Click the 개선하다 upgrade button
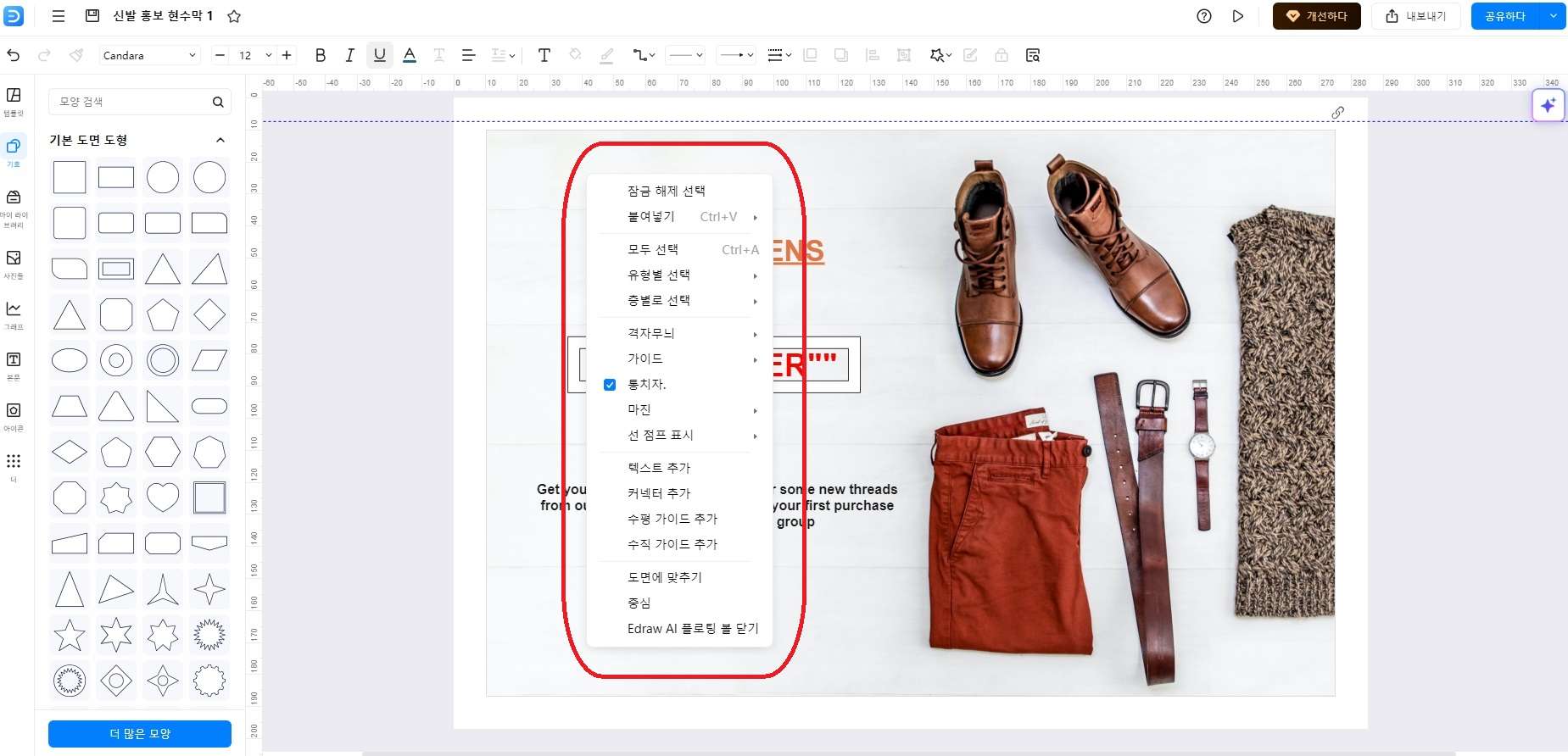 [x=1316, y=16]
